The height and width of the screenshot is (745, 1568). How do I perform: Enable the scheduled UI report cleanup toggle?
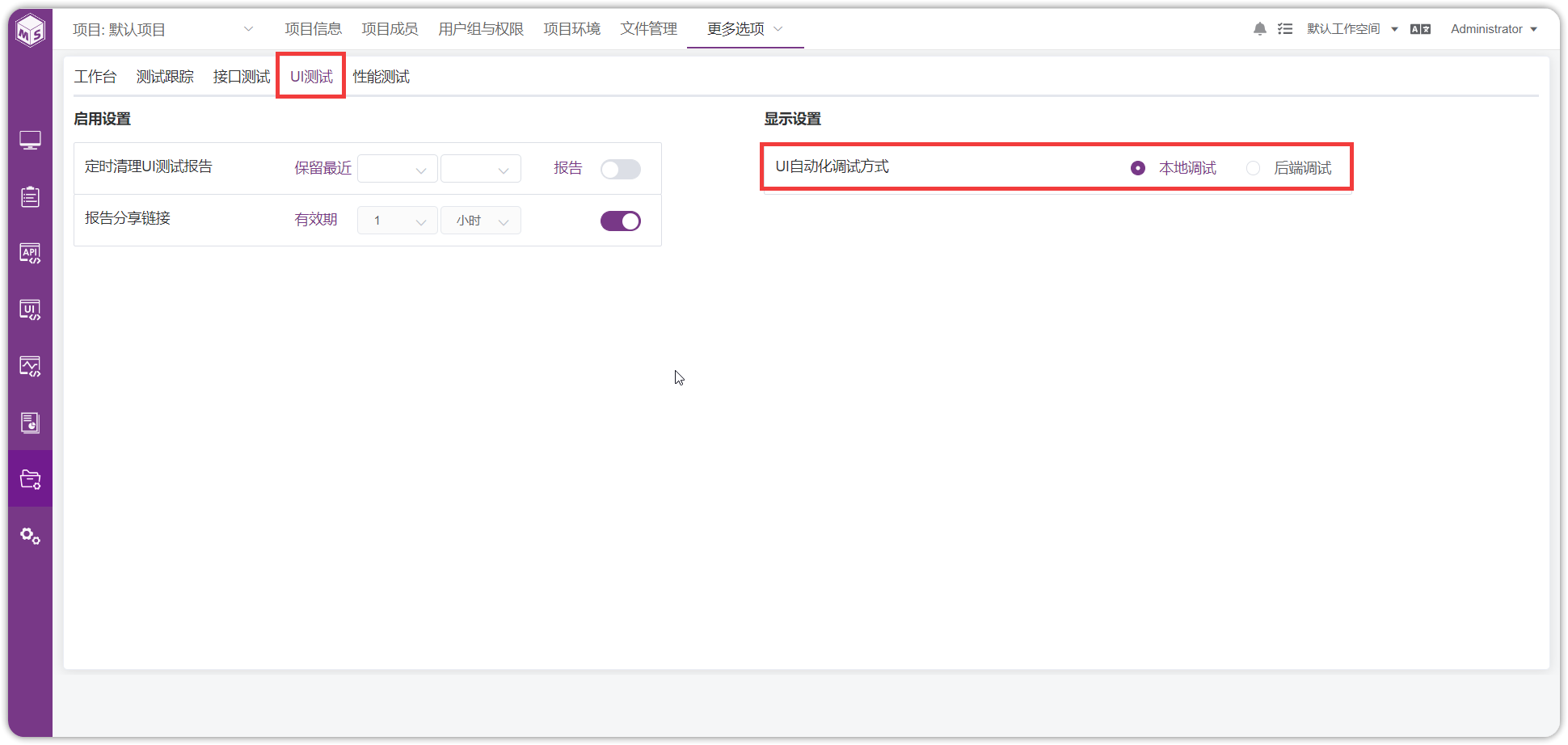click(x=621, y=169)
